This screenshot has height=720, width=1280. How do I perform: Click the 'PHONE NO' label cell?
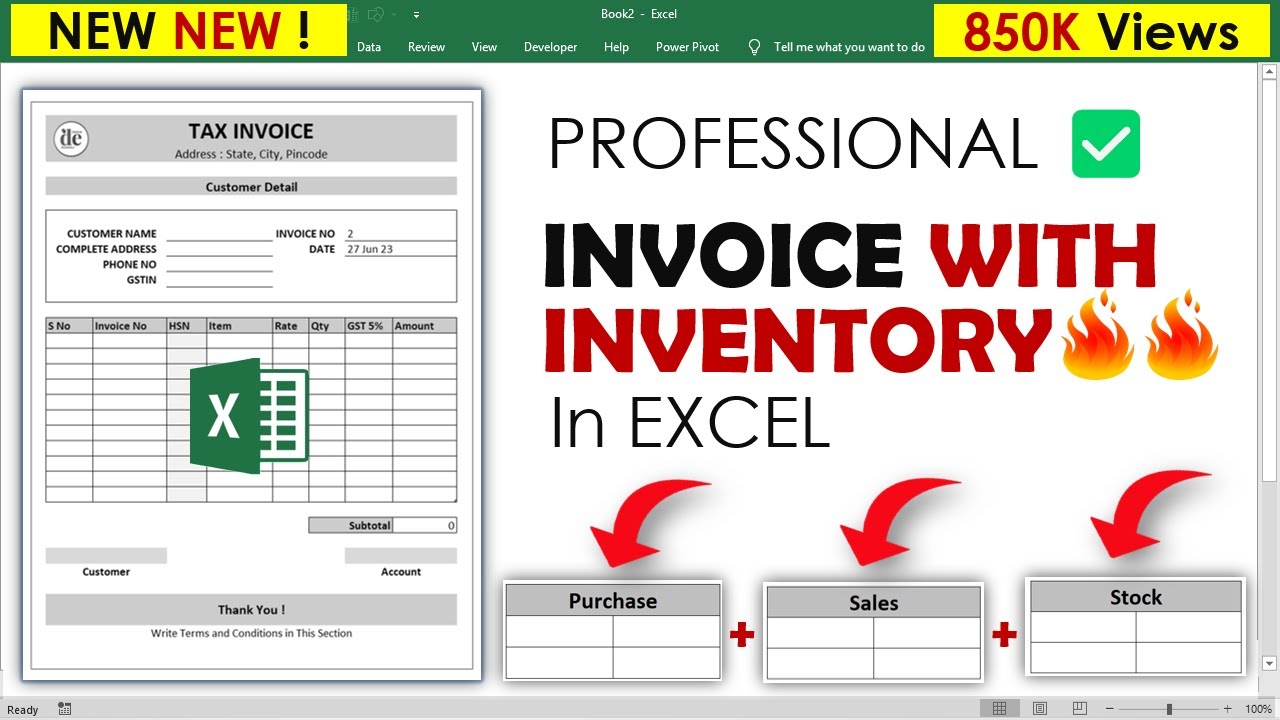[130, 265]
